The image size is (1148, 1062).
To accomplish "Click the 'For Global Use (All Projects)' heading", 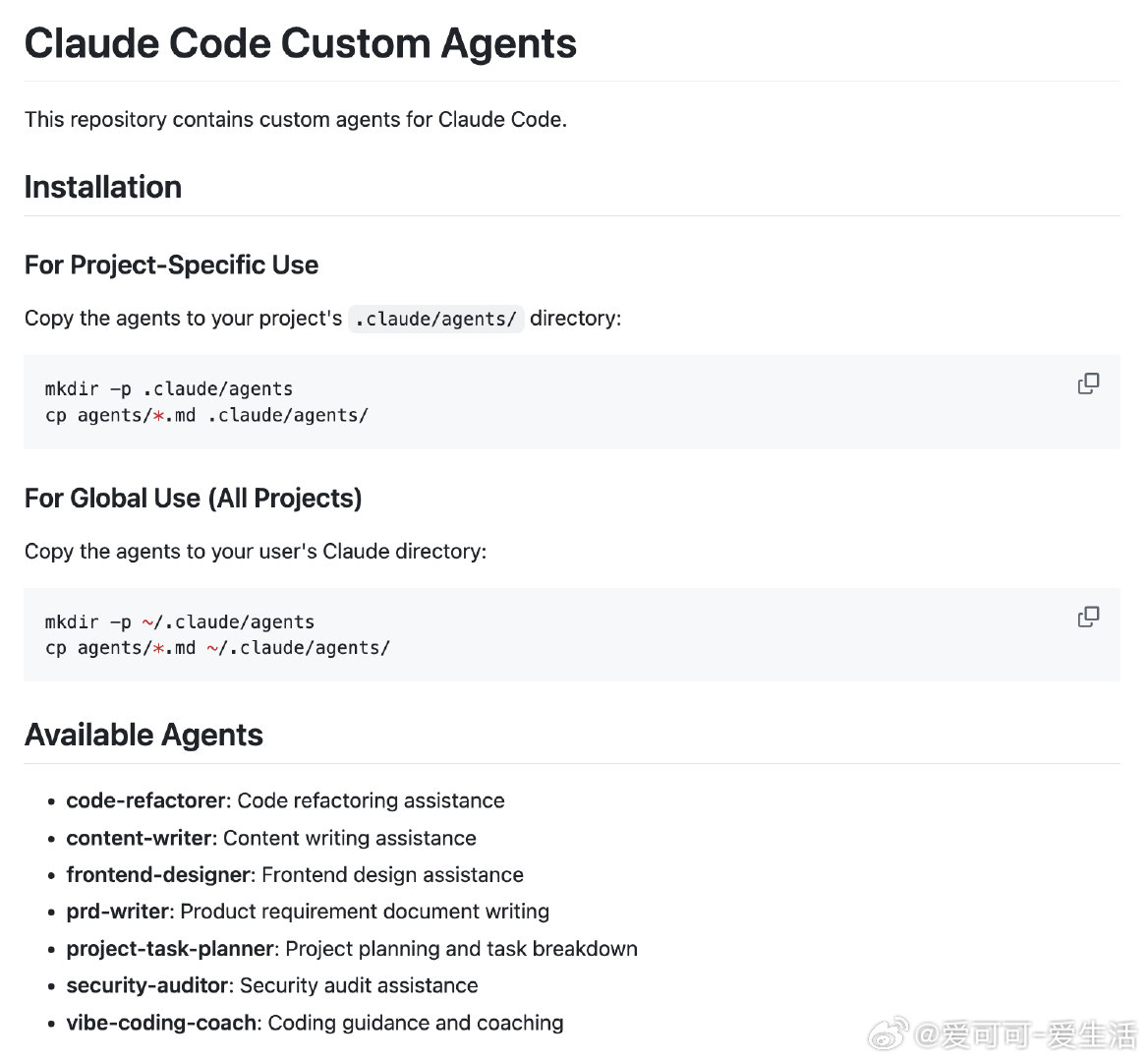I will 194,498.
